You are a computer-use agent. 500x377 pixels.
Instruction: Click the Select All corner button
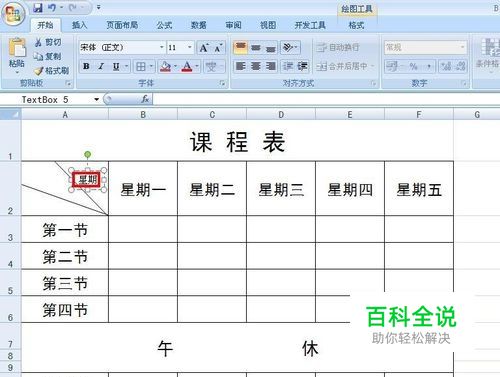pyautogui.click(x=11, y=115)
